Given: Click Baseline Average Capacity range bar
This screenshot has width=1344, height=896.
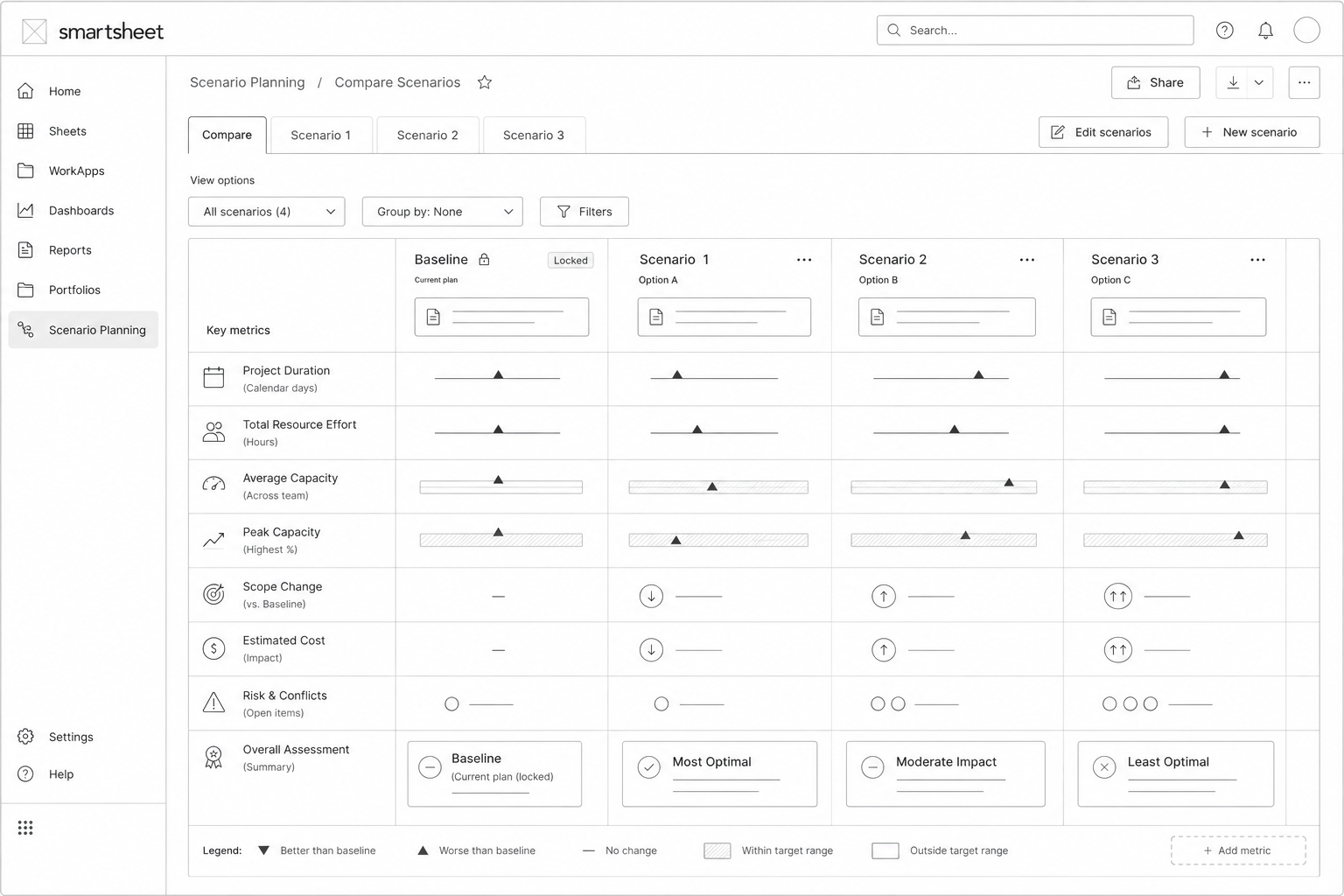Looking at the screenshot, I should pyautogui.click(x=501, y=487).
